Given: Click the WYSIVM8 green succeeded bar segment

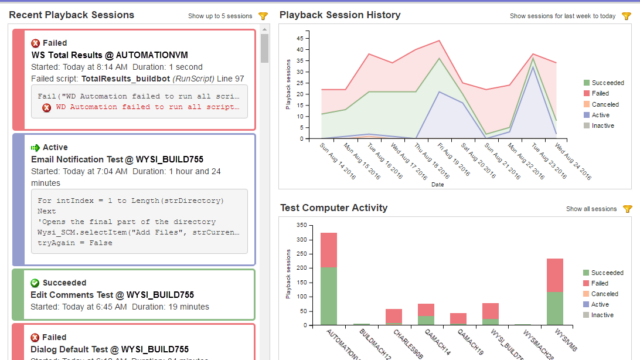Looking at the screenshot, I should coord(555,309).
